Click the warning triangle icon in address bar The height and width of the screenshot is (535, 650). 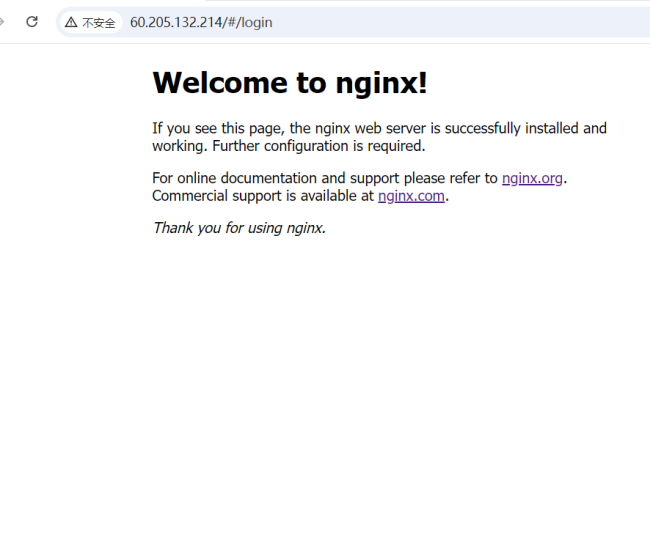71,22
